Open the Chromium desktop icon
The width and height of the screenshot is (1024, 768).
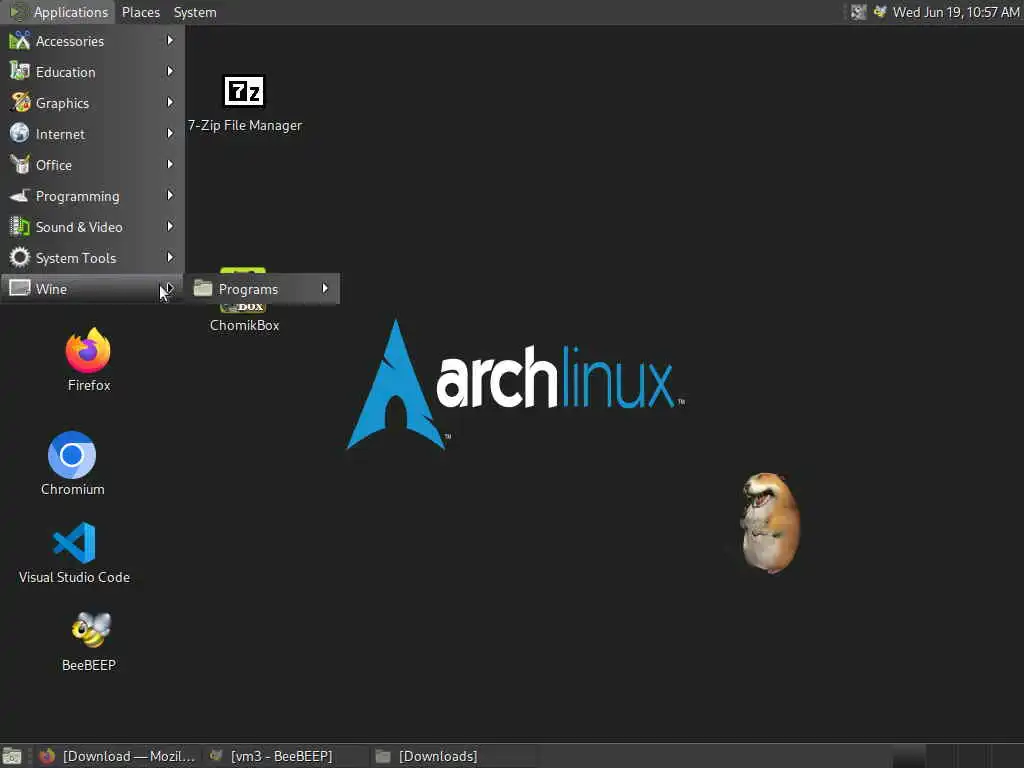click(72, 455)
